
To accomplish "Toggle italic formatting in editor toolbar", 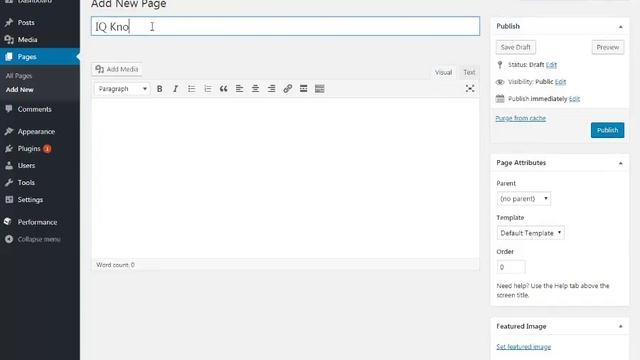I will click(x=176, y=89).
